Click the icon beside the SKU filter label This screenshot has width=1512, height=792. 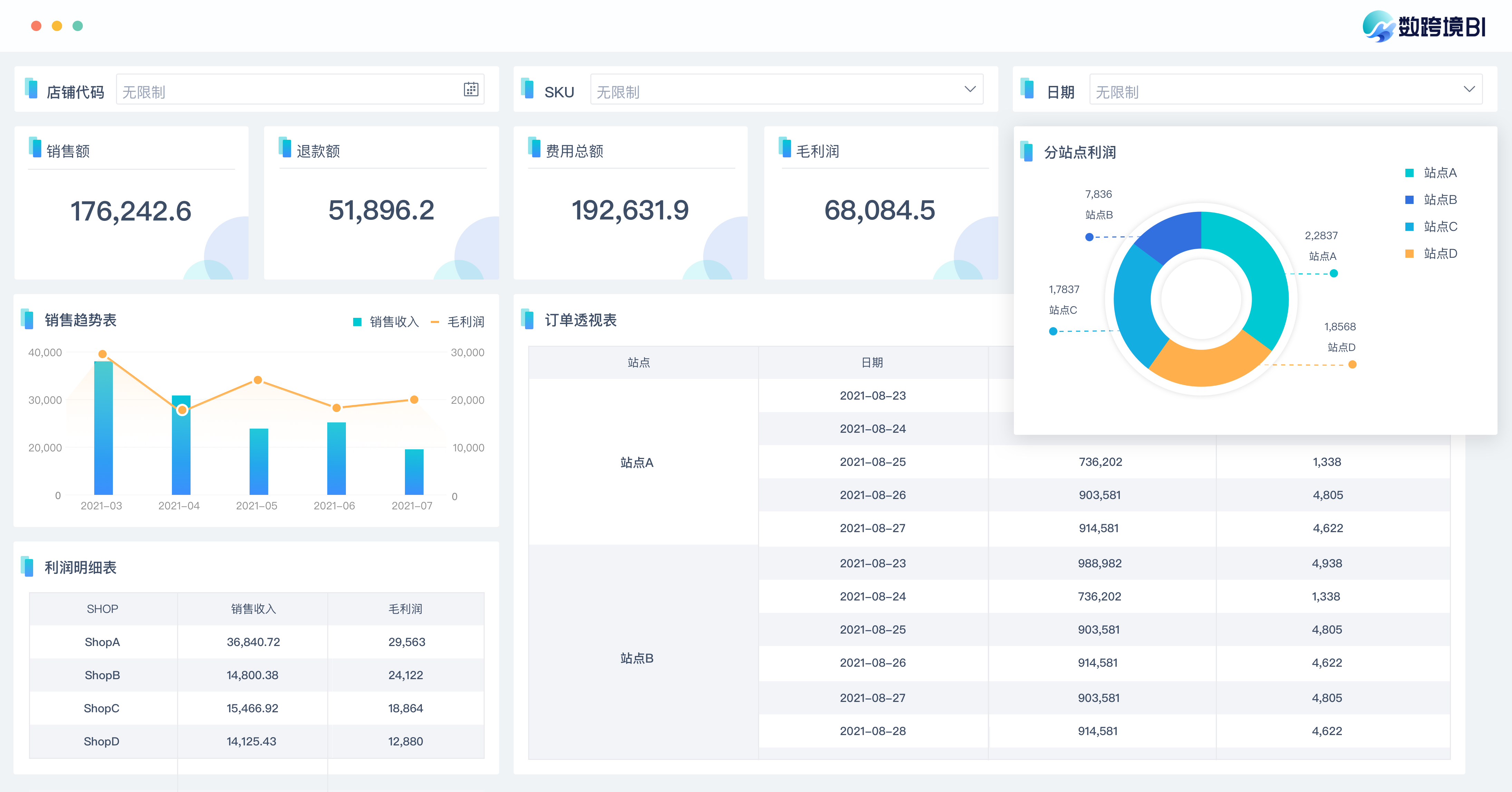(527, 88)
